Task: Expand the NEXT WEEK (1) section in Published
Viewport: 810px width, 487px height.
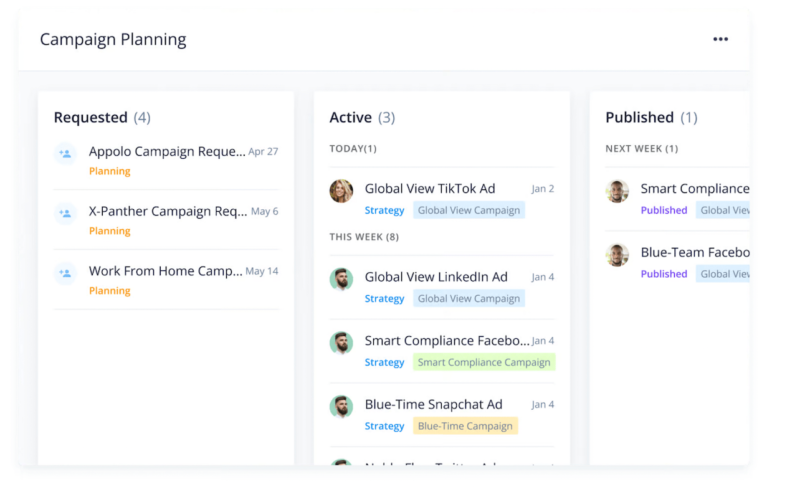Action: pyautogui.click(x=641, y=149)
